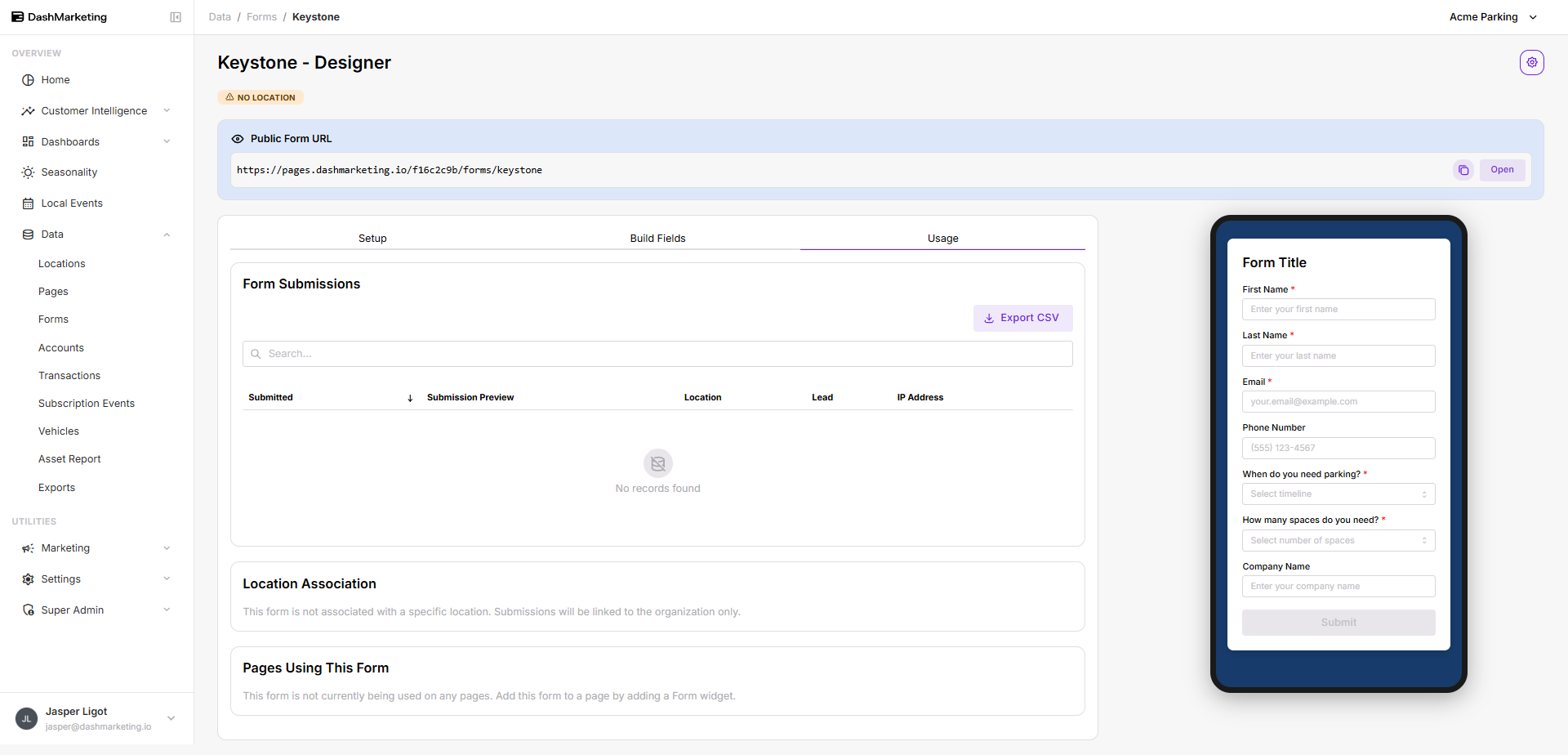The height and width of the screenshot is (755, 1568).
Task: Click the Marketing megaphone icon
Action: (x=28, y=548)
